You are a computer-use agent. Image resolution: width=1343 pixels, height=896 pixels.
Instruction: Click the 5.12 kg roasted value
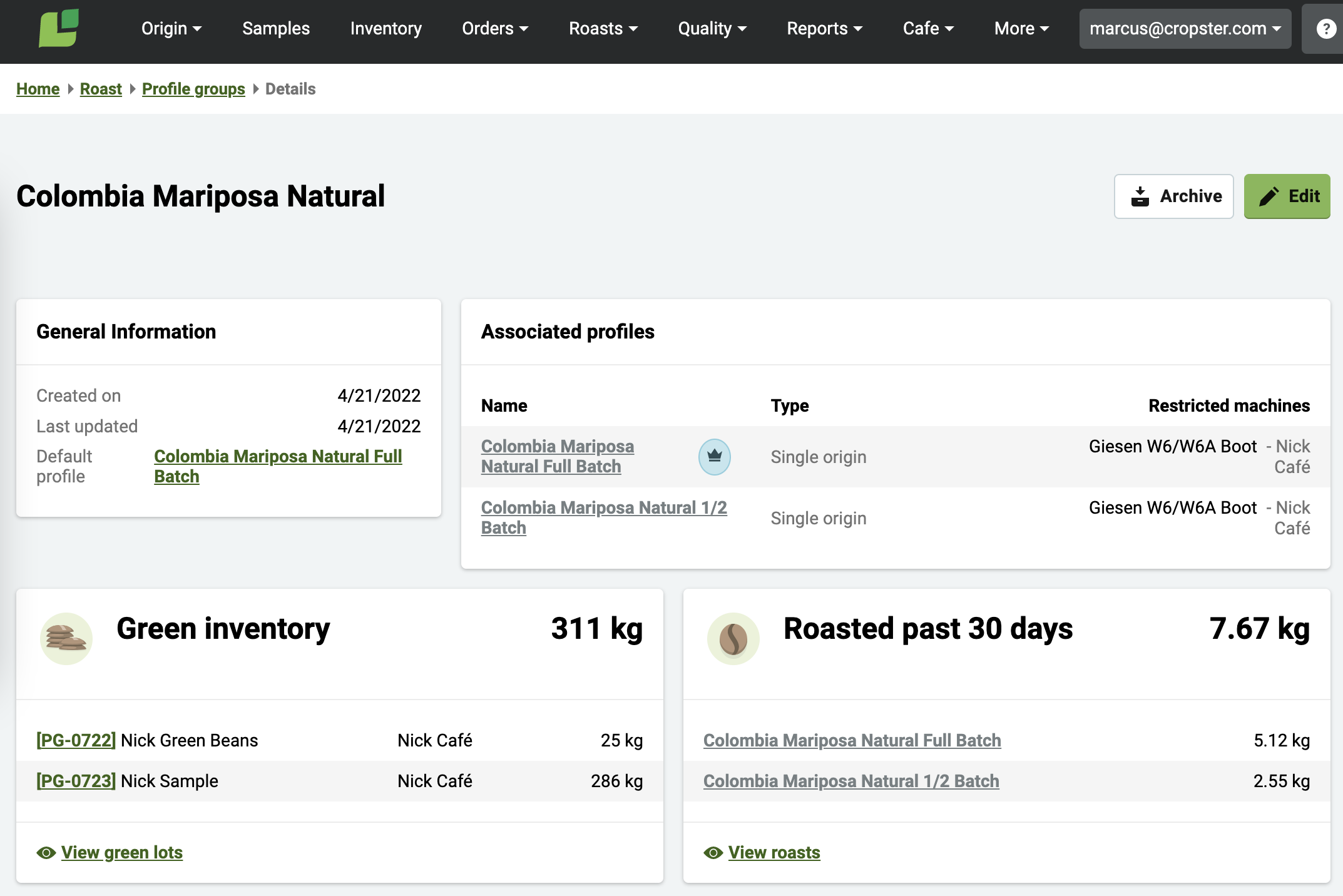1282,740
